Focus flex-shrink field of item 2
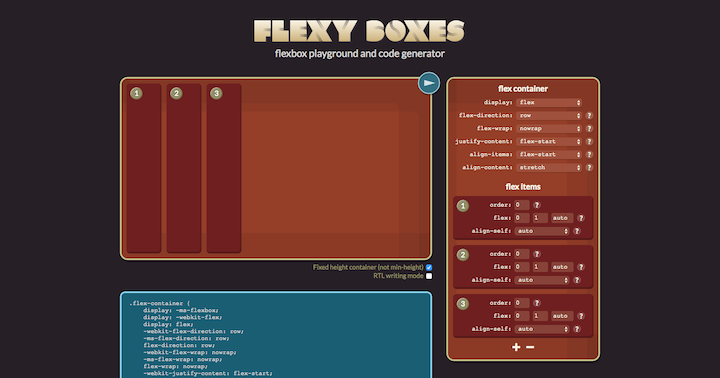The width and height of the screenshot is (720, 378). coord(540,267)
